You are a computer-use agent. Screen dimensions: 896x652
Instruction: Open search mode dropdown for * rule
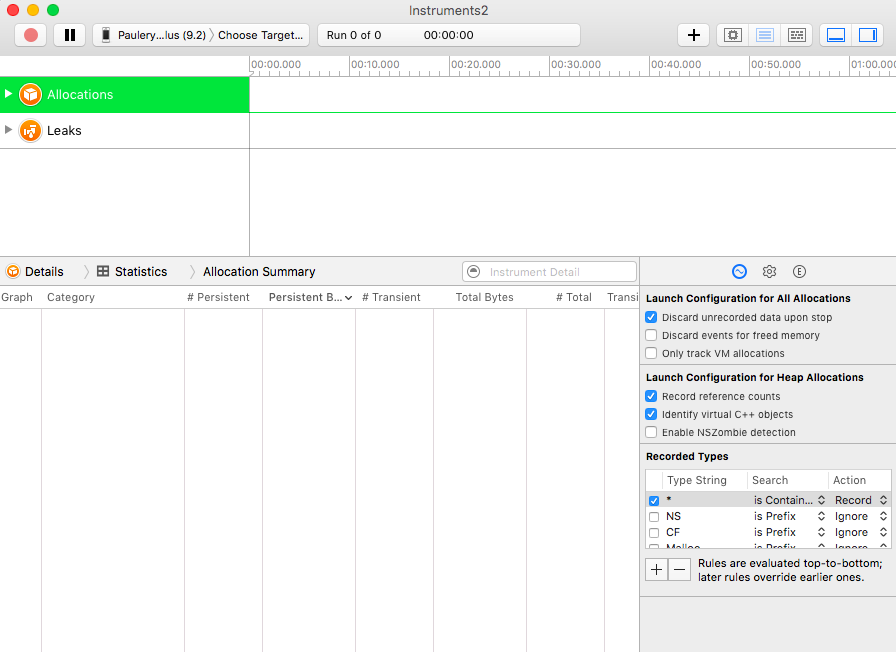[789, 500]
